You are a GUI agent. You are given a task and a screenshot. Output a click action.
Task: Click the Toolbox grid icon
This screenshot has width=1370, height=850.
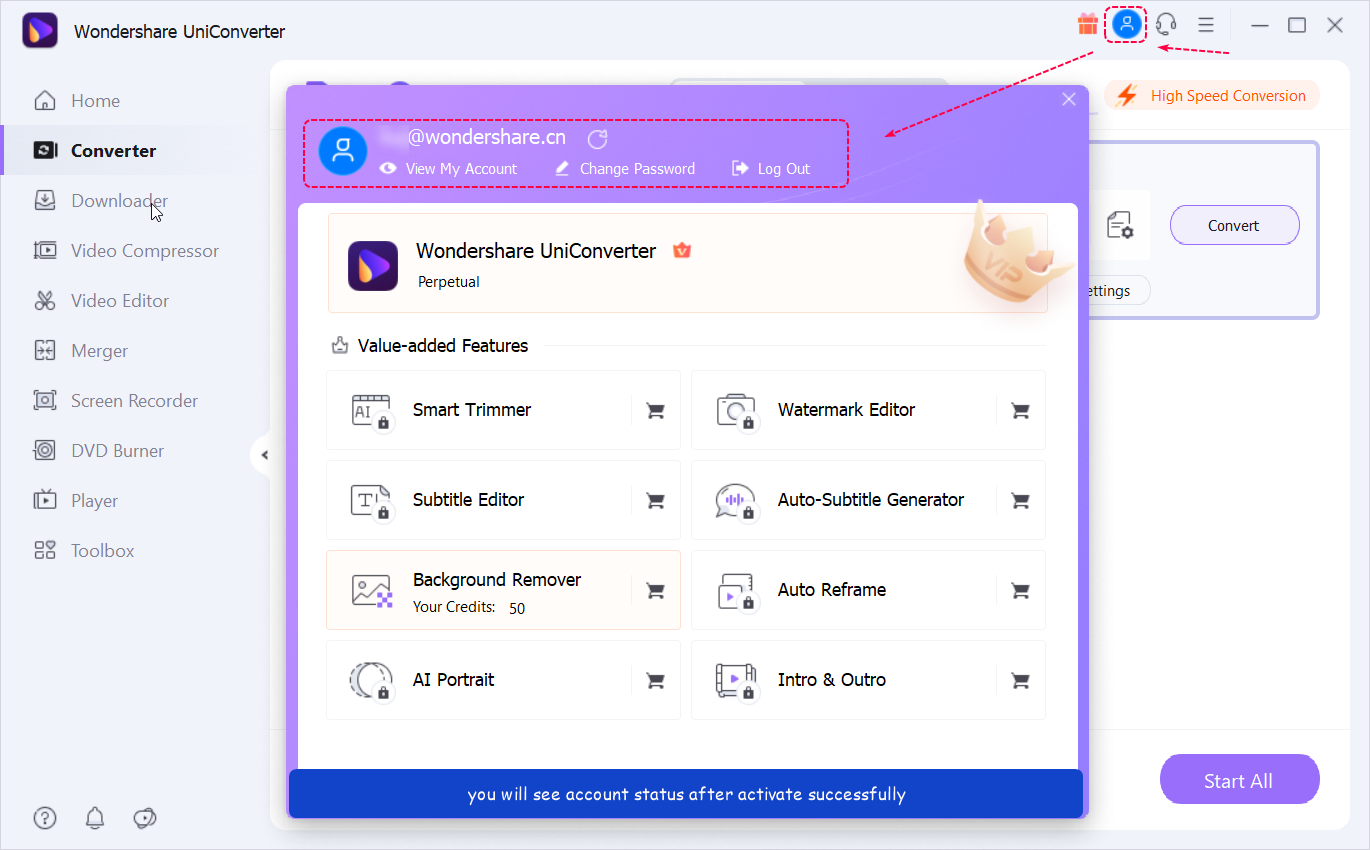click(x=45, y=550)
